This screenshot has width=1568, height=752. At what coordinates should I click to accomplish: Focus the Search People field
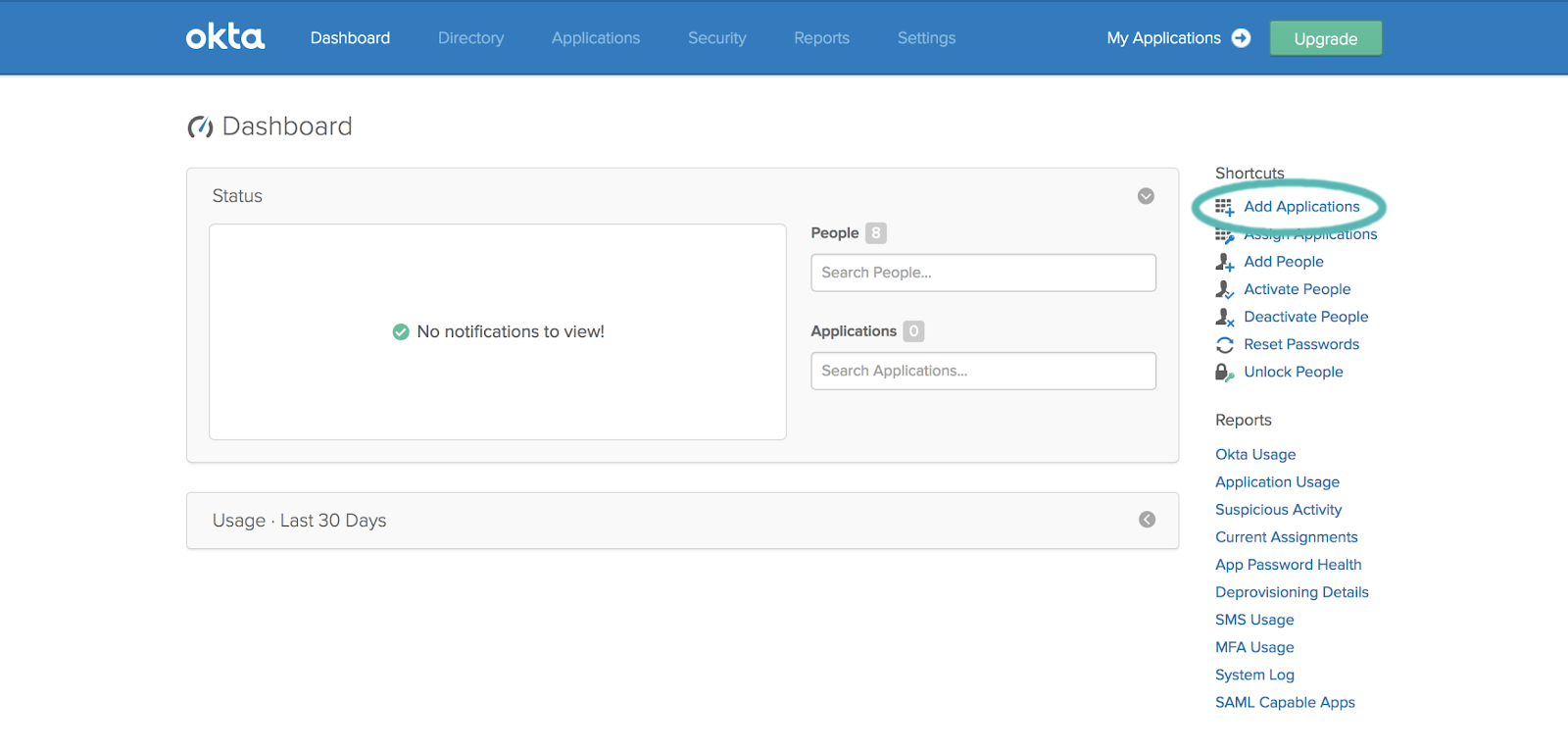coord(983,273)
